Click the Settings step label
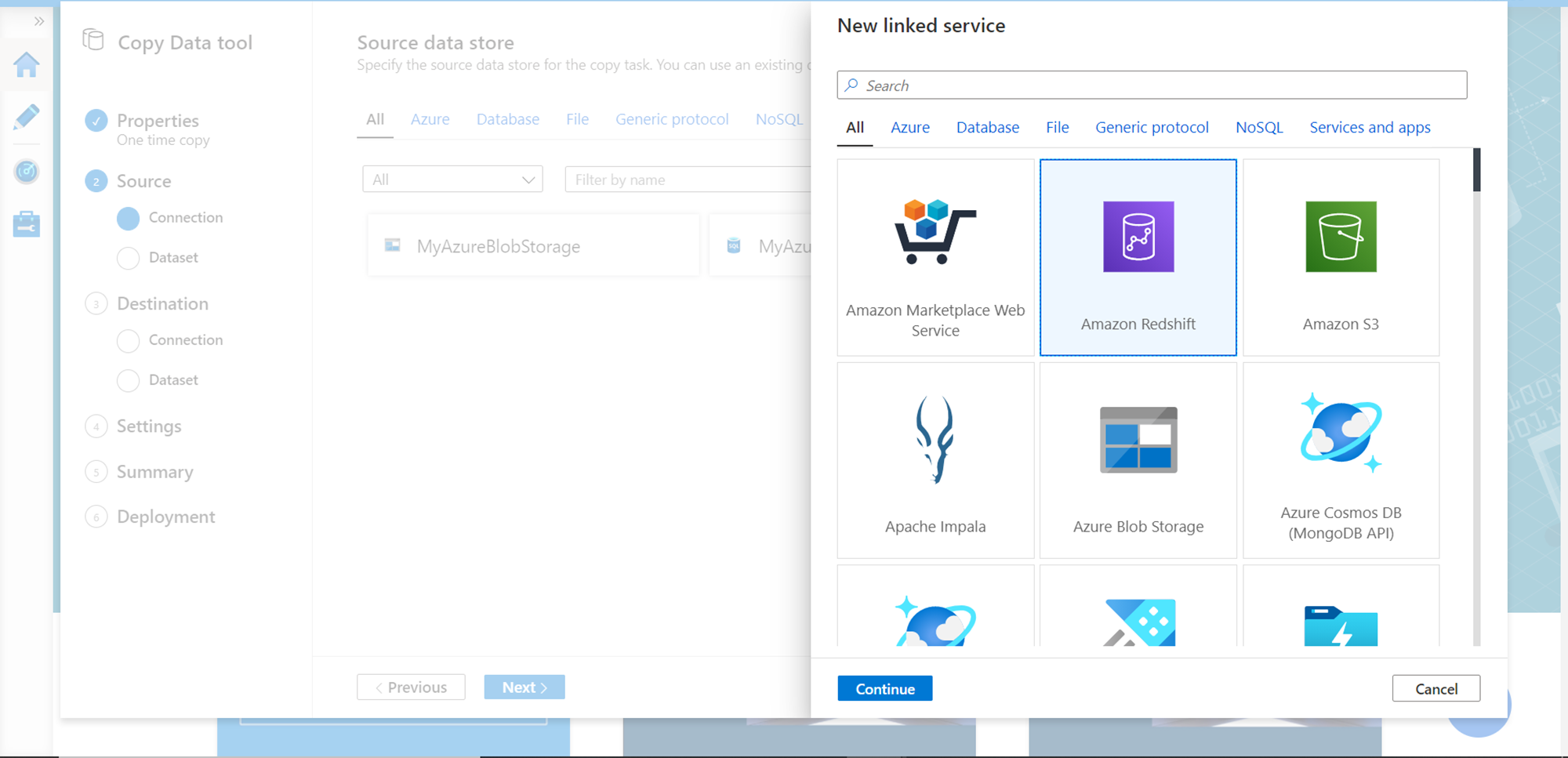 (x=149, y=426)
